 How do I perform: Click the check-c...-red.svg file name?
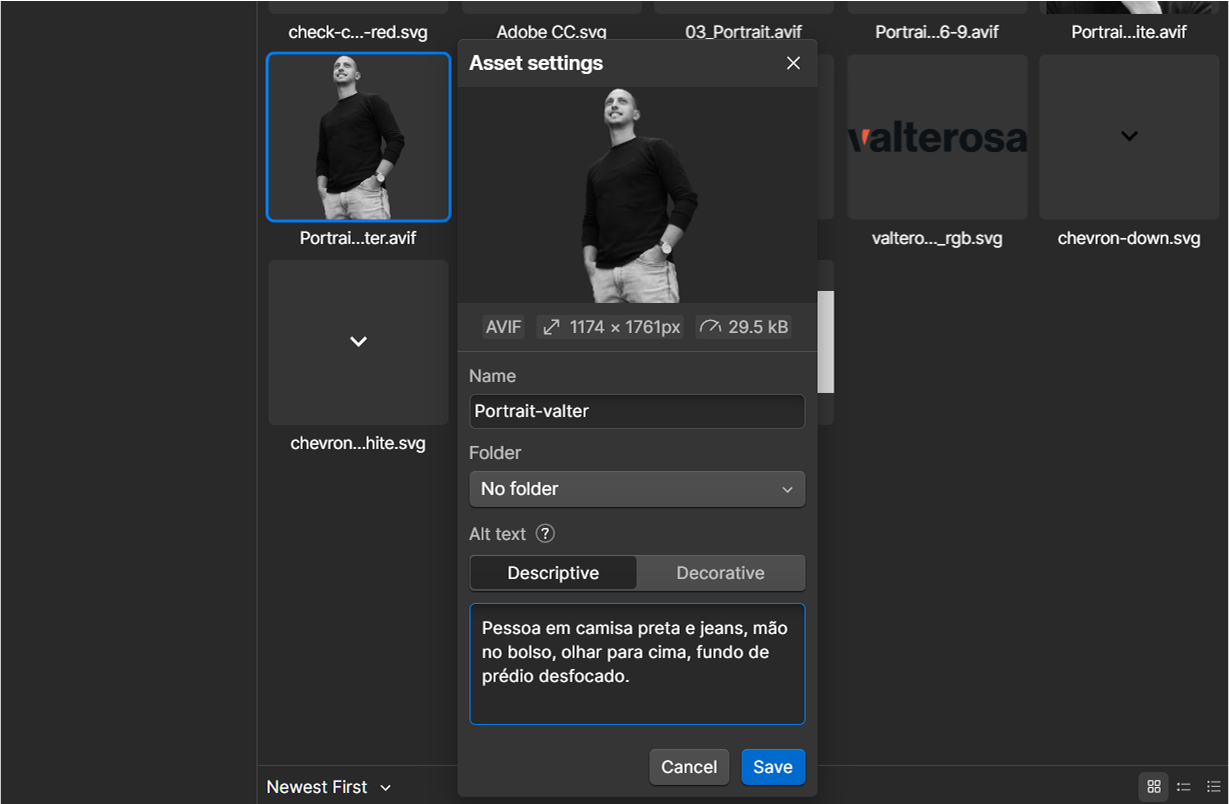coord(358,32)
